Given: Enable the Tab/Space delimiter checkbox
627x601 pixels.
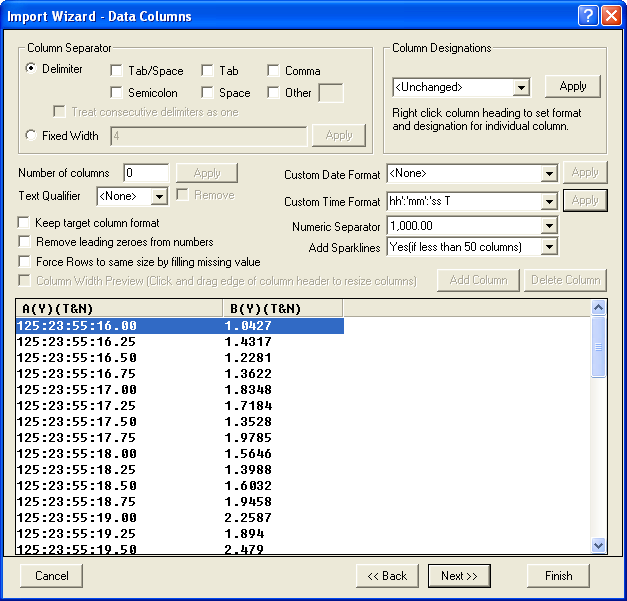Looking at the screenshot, I should (x=116, y=71).
